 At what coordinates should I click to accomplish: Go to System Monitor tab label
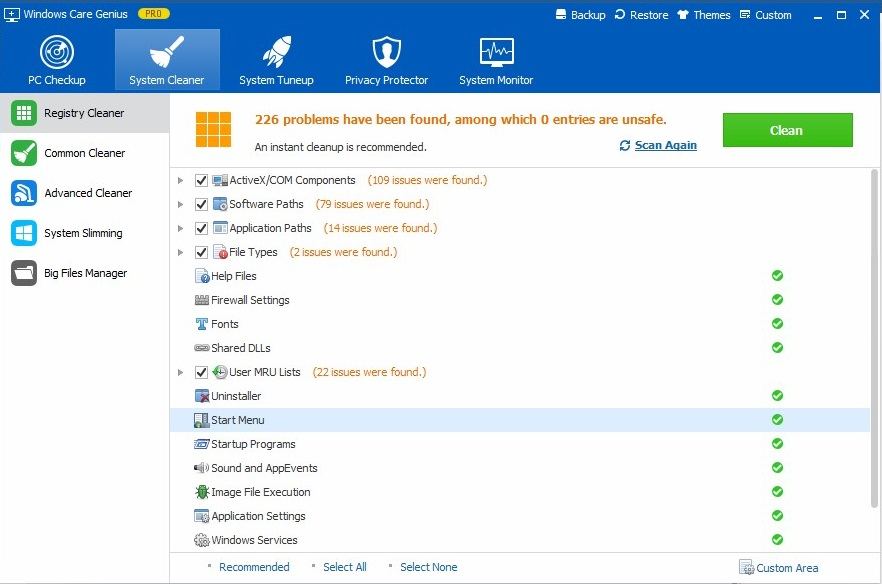496,80
